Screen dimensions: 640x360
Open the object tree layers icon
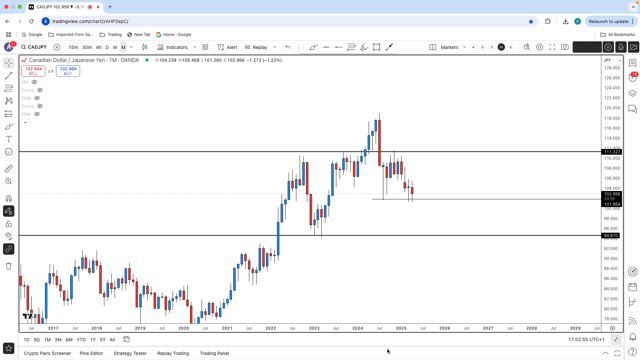[x=632, y=93]
